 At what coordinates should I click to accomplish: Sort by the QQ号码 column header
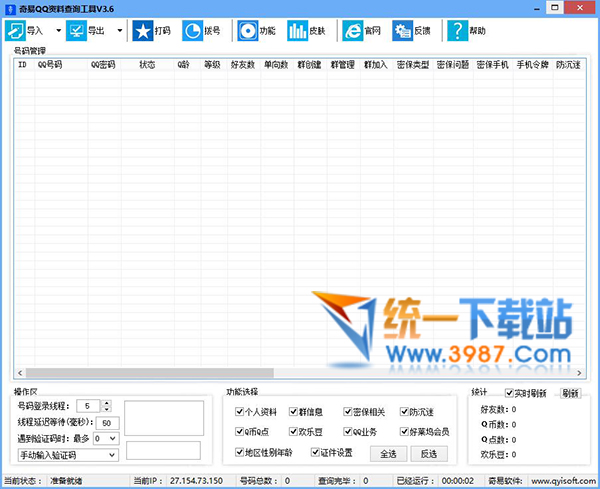(50, 65)
